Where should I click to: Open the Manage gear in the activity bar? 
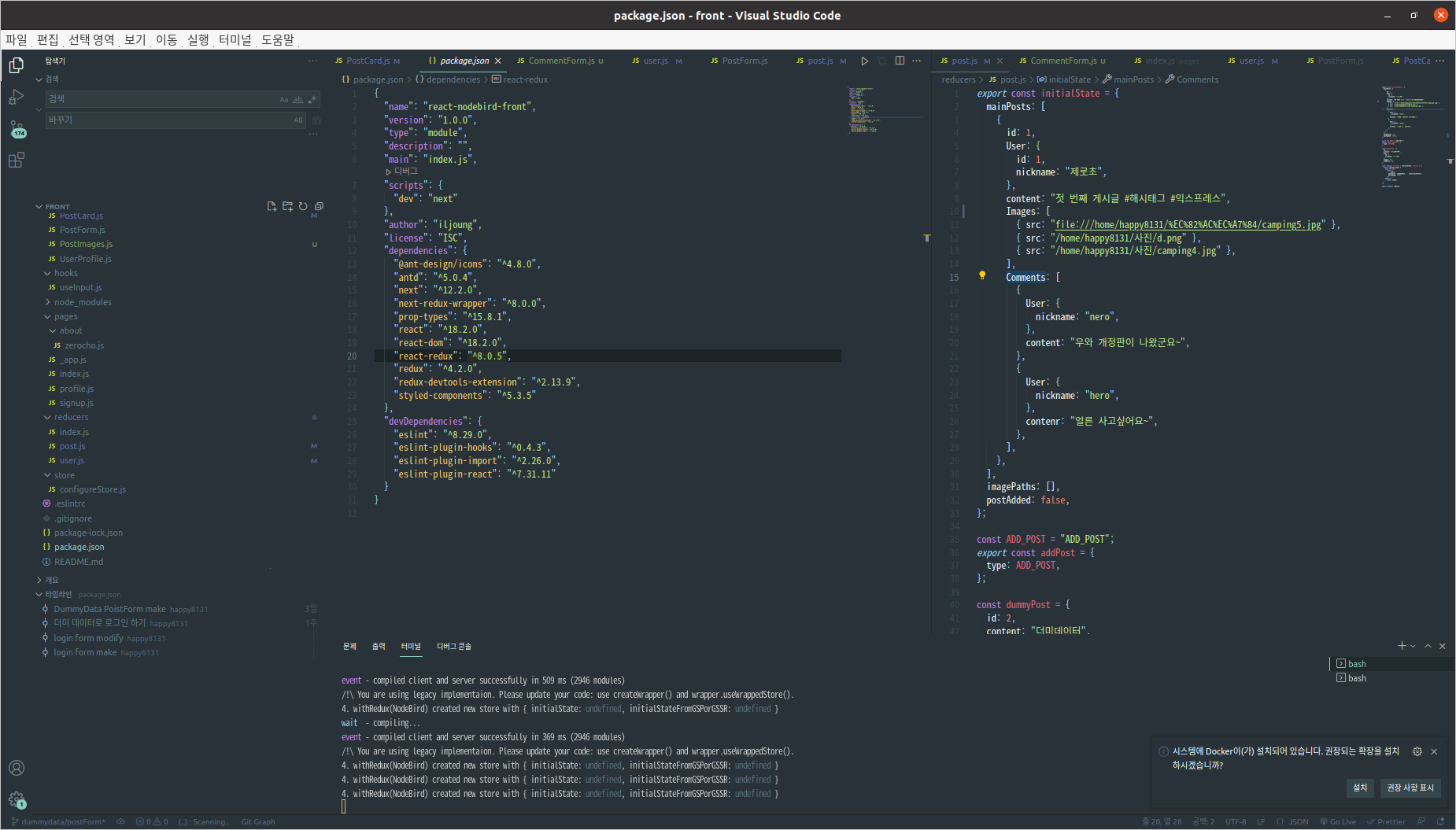tap(17, 800)
